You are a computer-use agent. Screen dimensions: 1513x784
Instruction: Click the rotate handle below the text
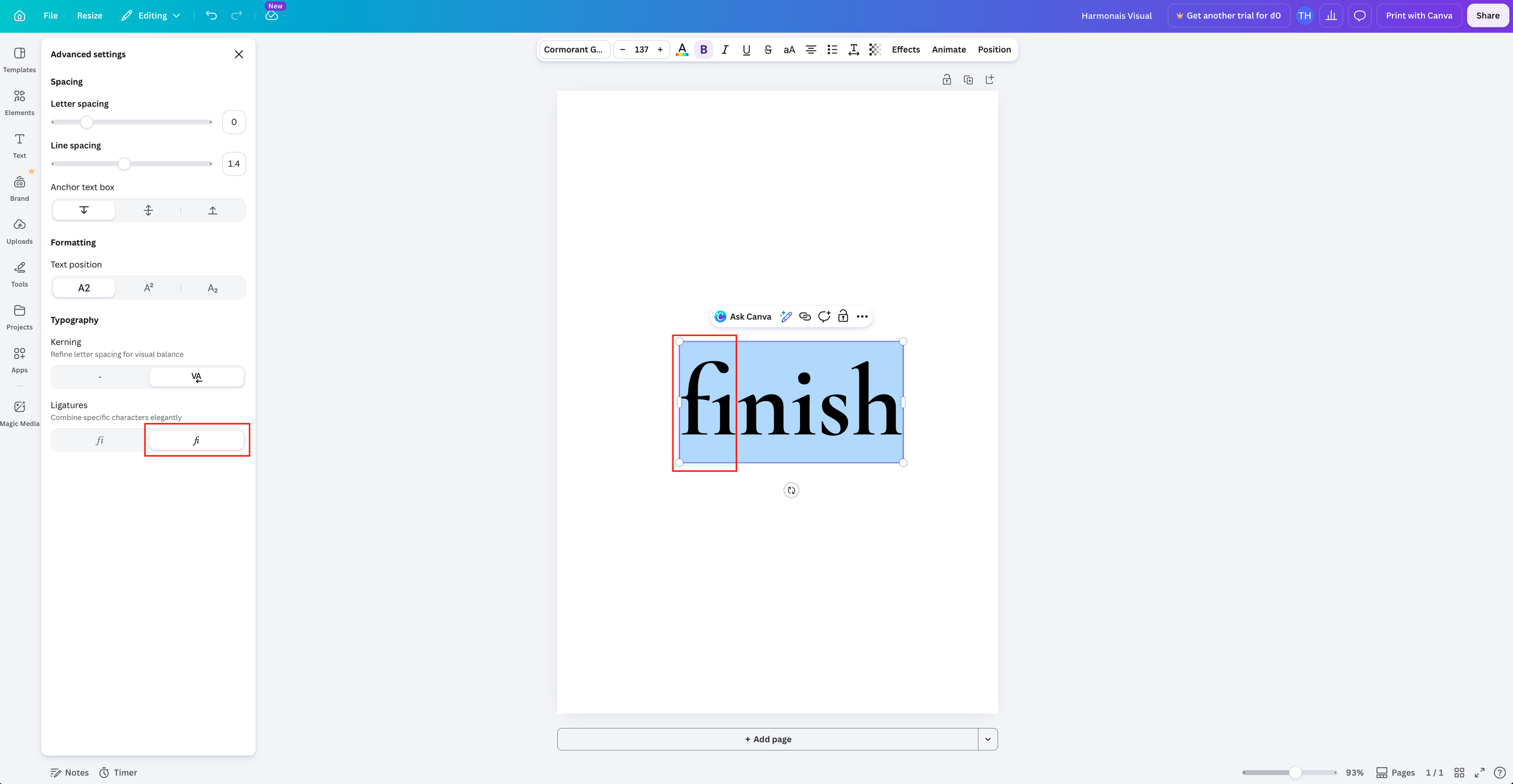[x=791, y=490]
